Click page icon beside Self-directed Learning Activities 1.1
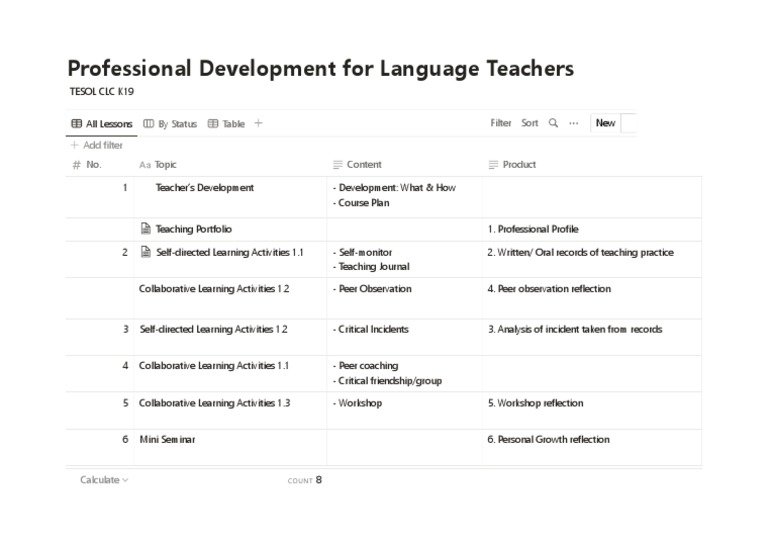This screenshot has height=544, width=768. pos(145,252)
